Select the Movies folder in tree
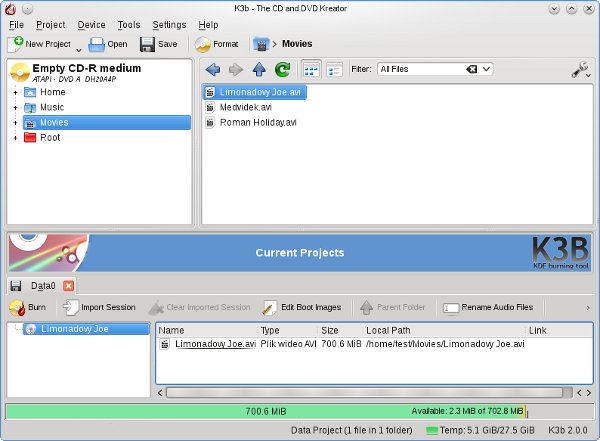This screenshot has height=441, width=600. pyautogui.click(x=107, y=122)
